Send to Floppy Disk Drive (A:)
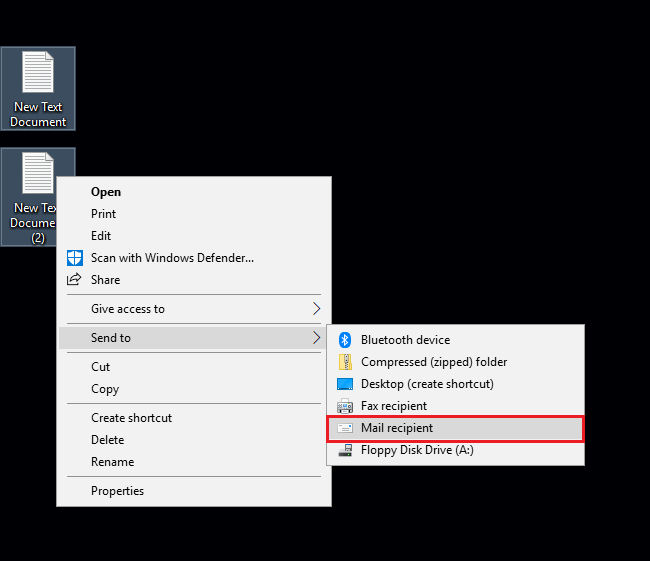Image resolution: width=650 pixels, height=561 pixels. 456,450
